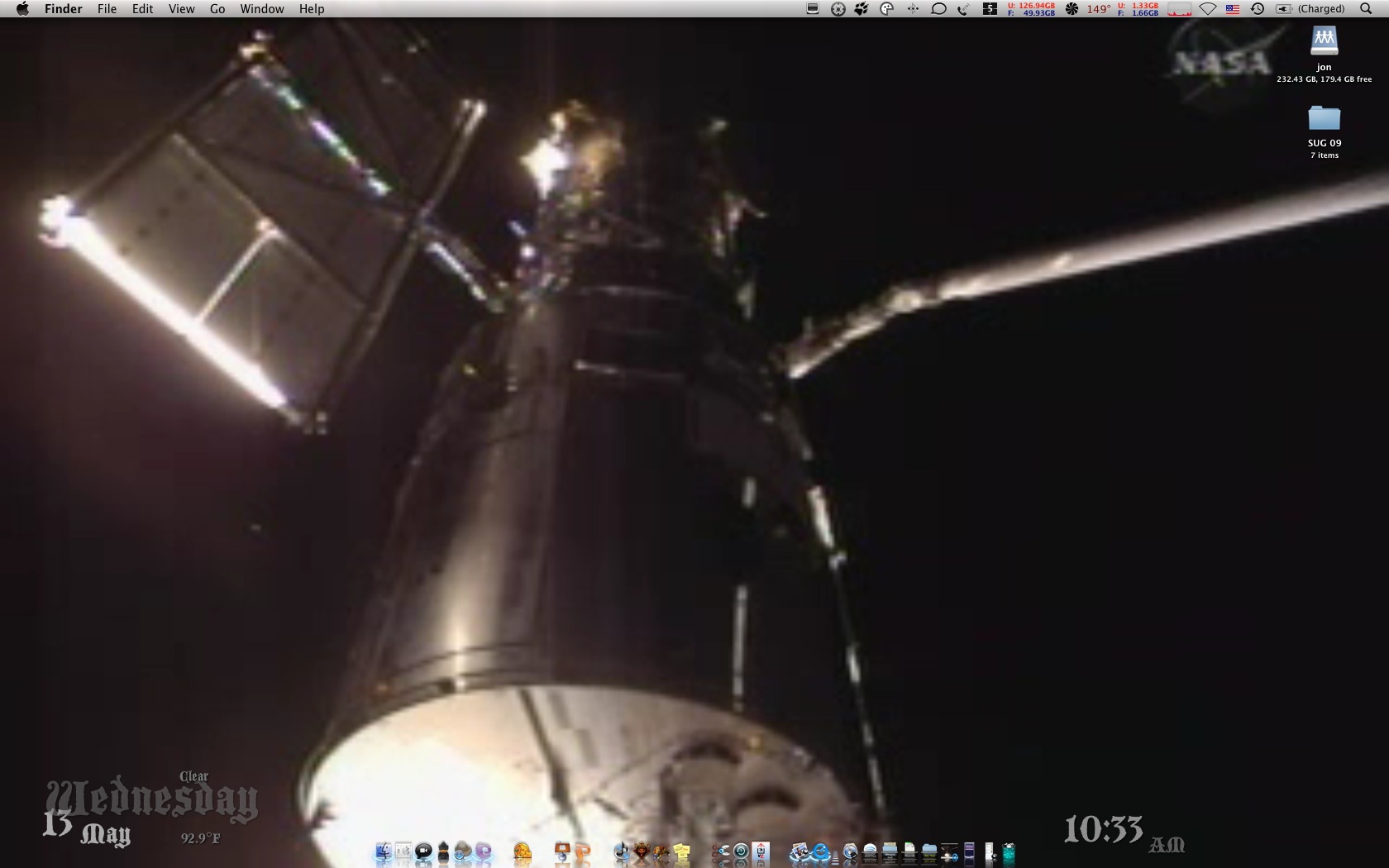The height and width of the screenshot is (868, 1389).
Task: Open the speech bubble chat status icon
Action: point(938,9)
